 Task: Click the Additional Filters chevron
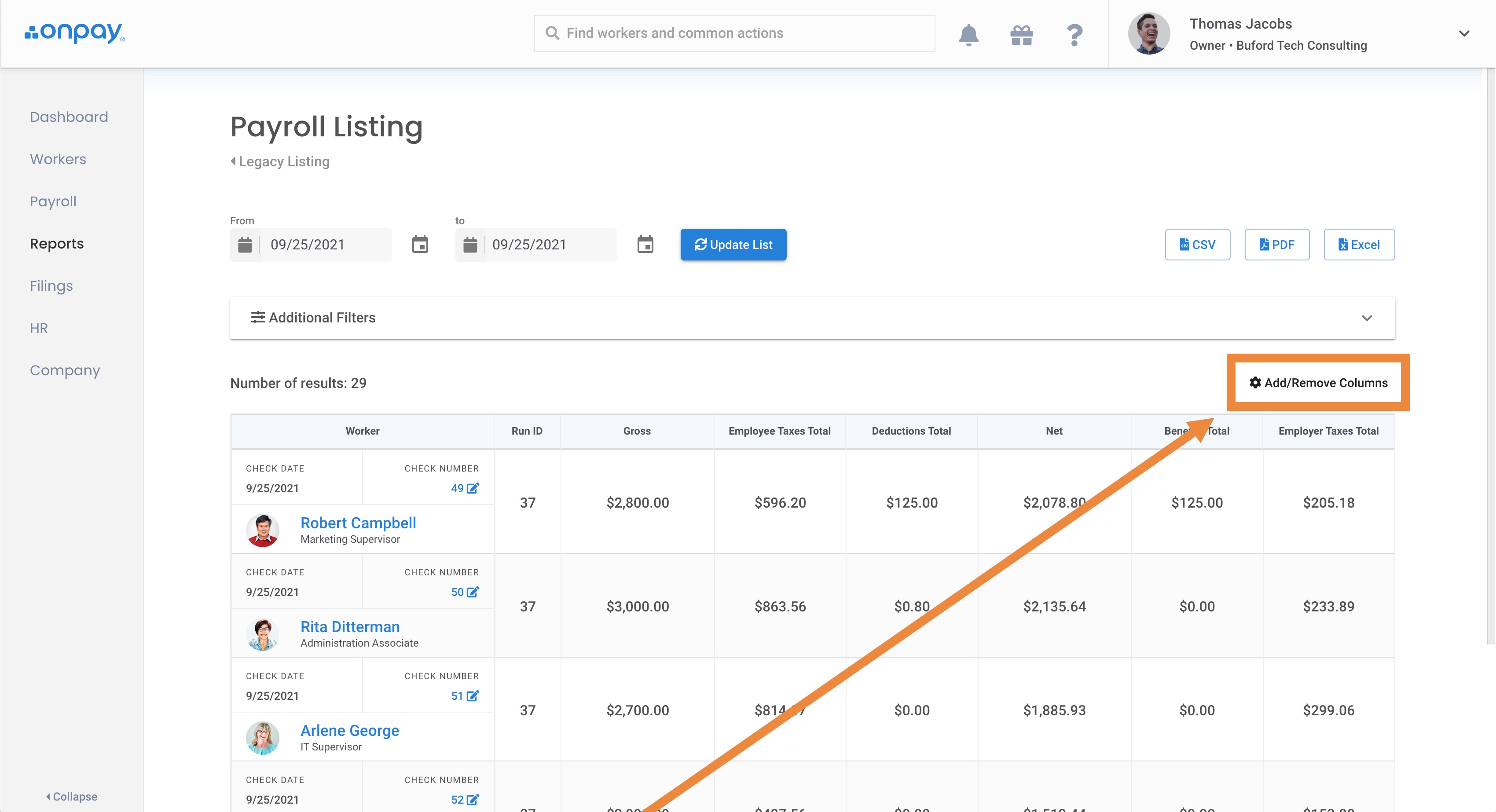pos(1367,318)
